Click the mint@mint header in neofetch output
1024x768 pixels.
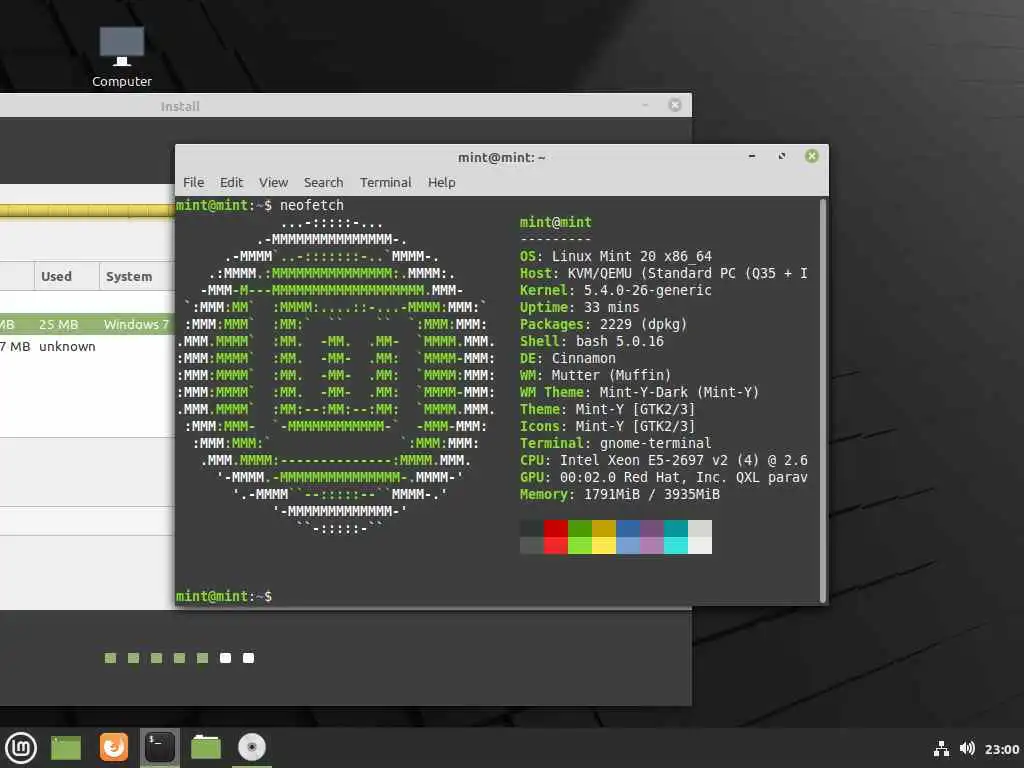point(556,222)
